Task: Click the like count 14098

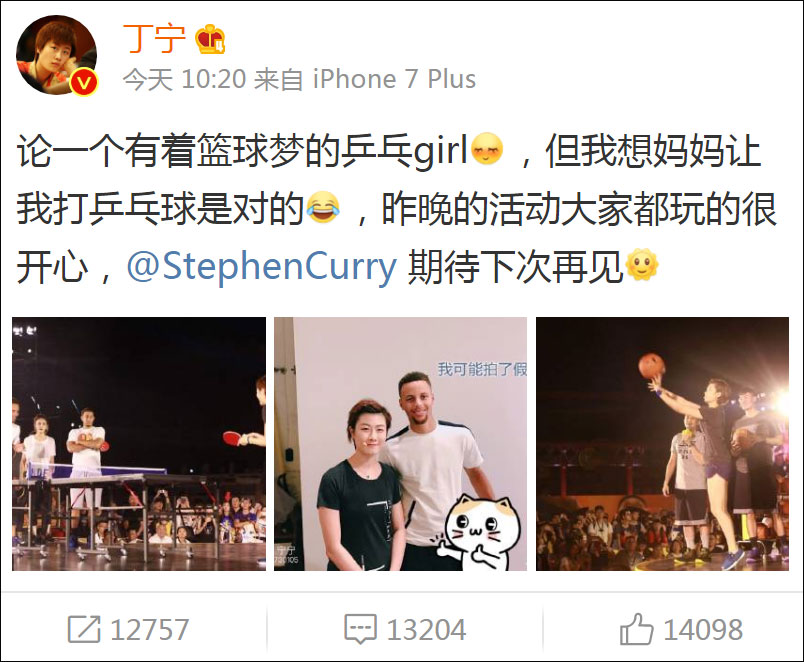Action: coord(703,630)
